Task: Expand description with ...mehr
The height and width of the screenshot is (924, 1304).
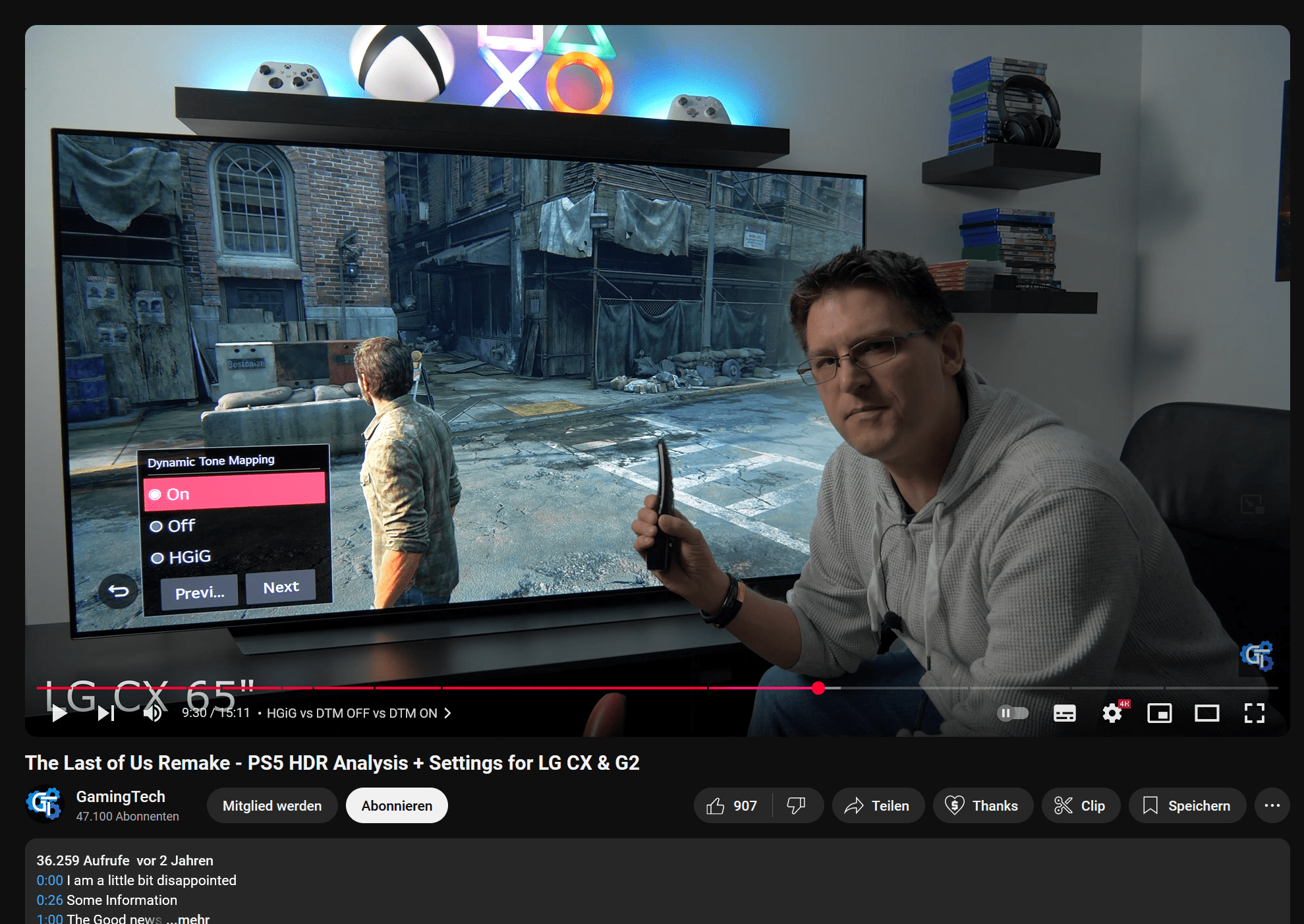Action: 188,918
